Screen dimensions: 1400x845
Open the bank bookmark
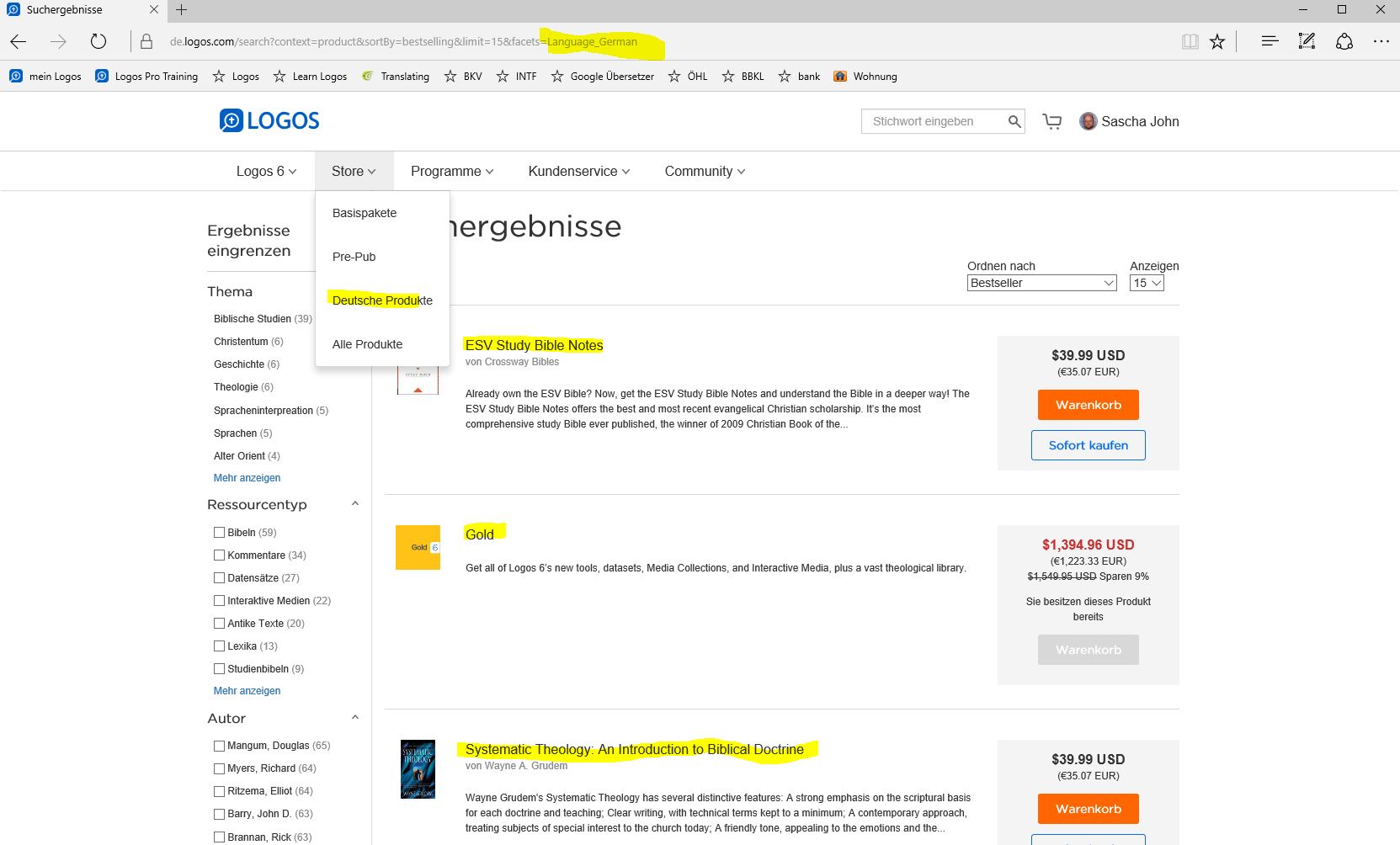click(x=799, y=76)
